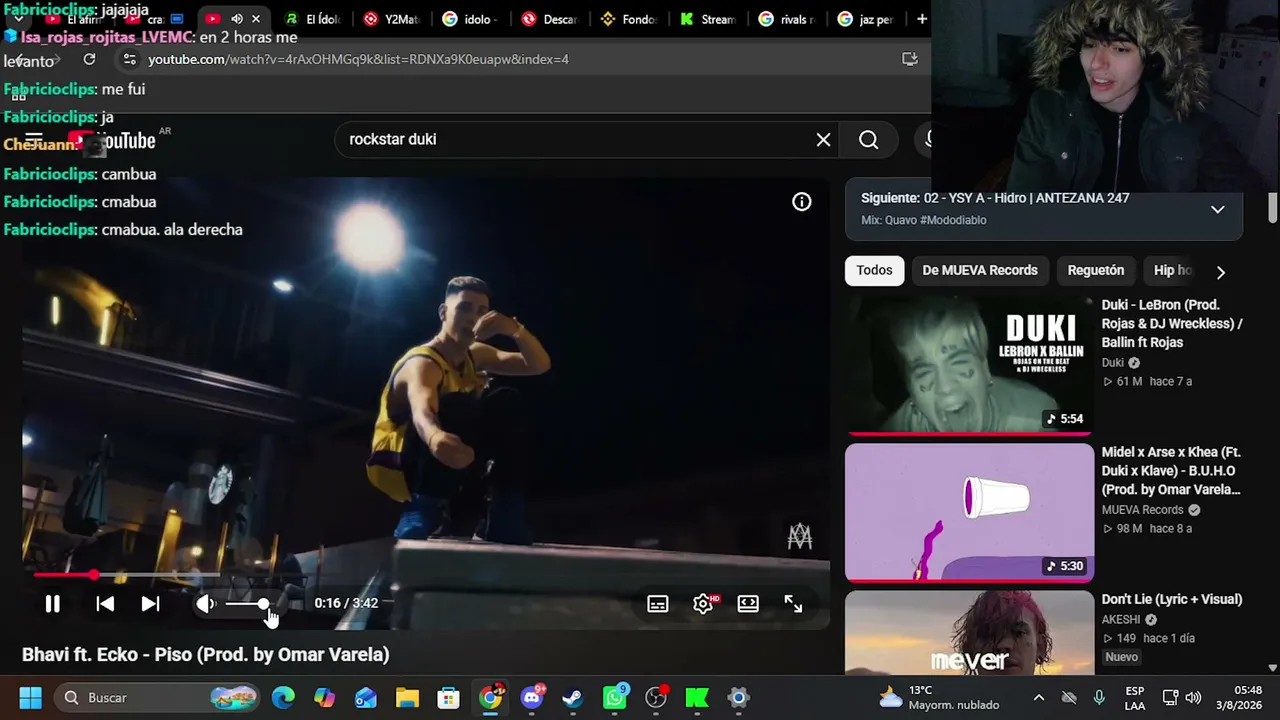Image resolution: width=1280 pixels, height=720 pixels.
Task: Go to the previous video in the player
Action: pyautogui.click(x=105, y=604)
